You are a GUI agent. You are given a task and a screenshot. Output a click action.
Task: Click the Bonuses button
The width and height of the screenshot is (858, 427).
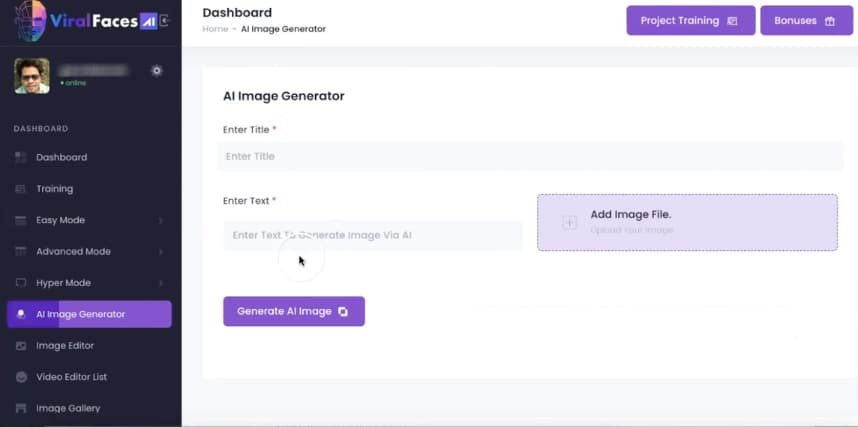click(x=806, y=21)
